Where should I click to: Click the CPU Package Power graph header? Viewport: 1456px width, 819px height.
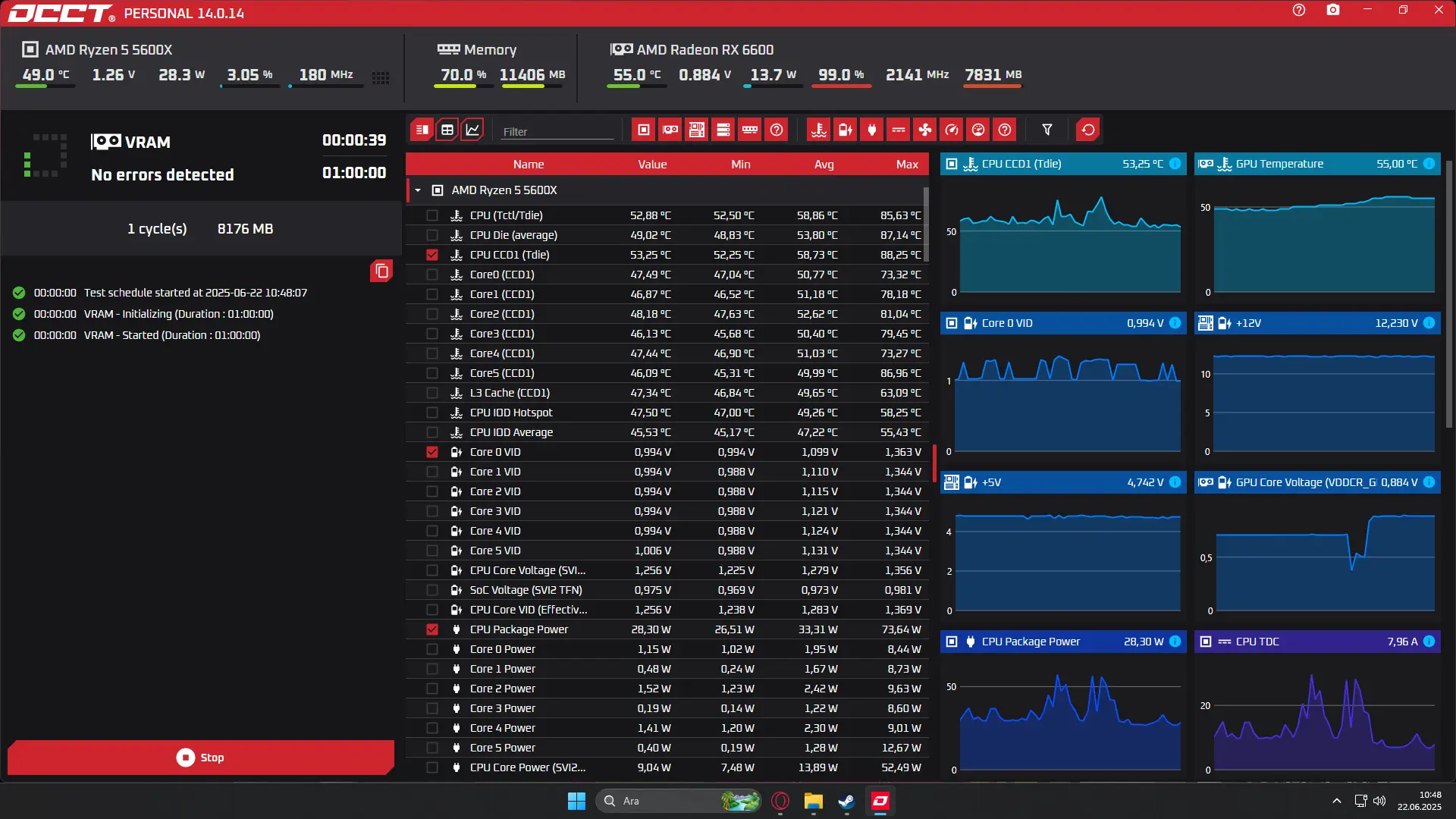click(1063, 642)
